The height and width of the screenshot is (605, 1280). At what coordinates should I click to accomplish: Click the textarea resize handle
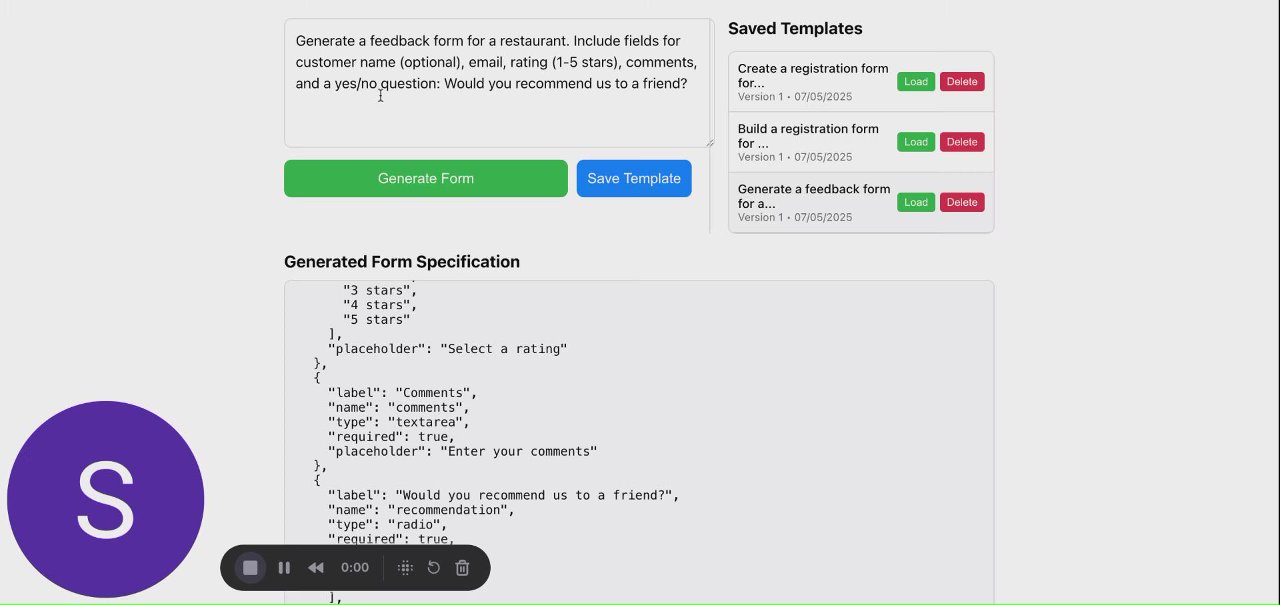(x=710, y=143)
